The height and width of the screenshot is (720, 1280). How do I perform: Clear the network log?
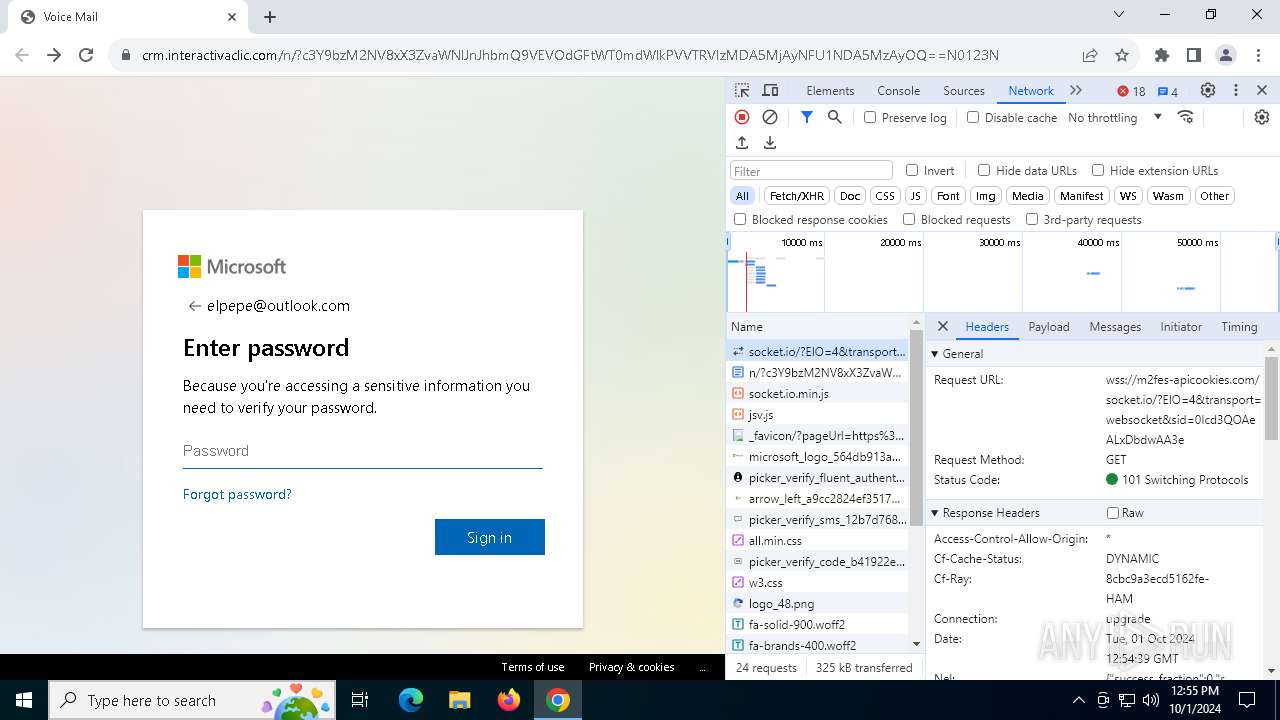click(x=770, y=117)
